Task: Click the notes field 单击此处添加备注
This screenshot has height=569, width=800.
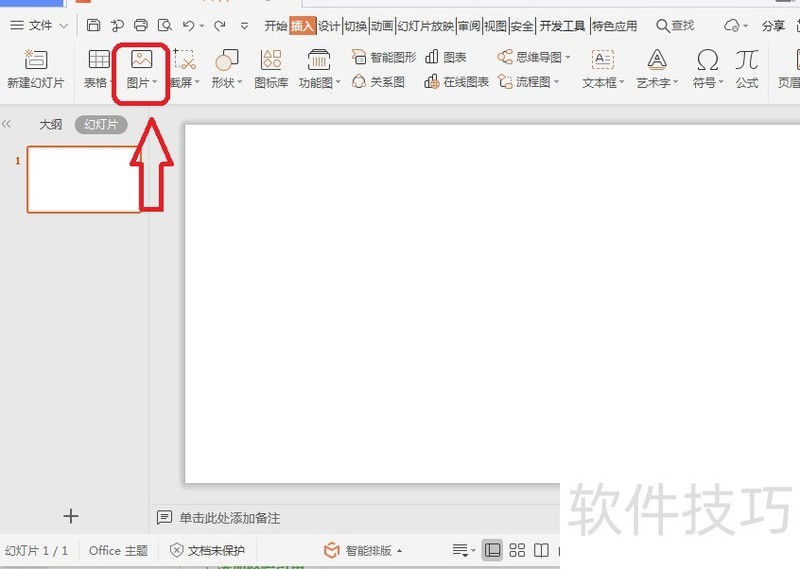Action: (230, 518)
